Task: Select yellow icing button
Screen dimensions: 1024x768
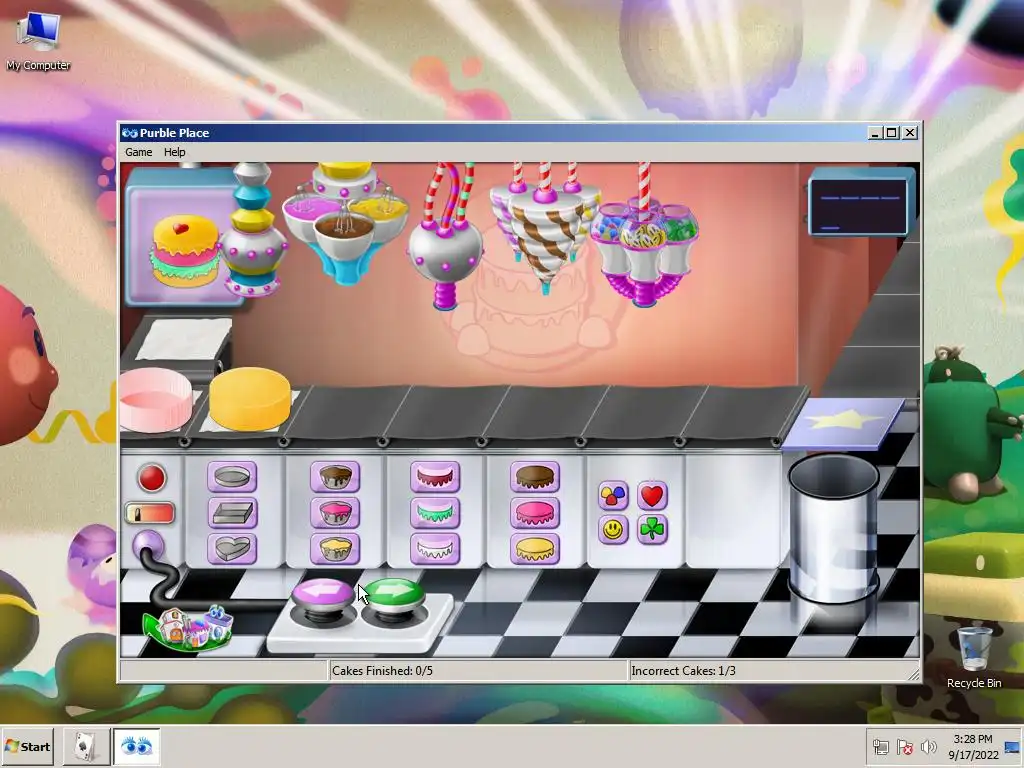Action: [x=535, y=549]
